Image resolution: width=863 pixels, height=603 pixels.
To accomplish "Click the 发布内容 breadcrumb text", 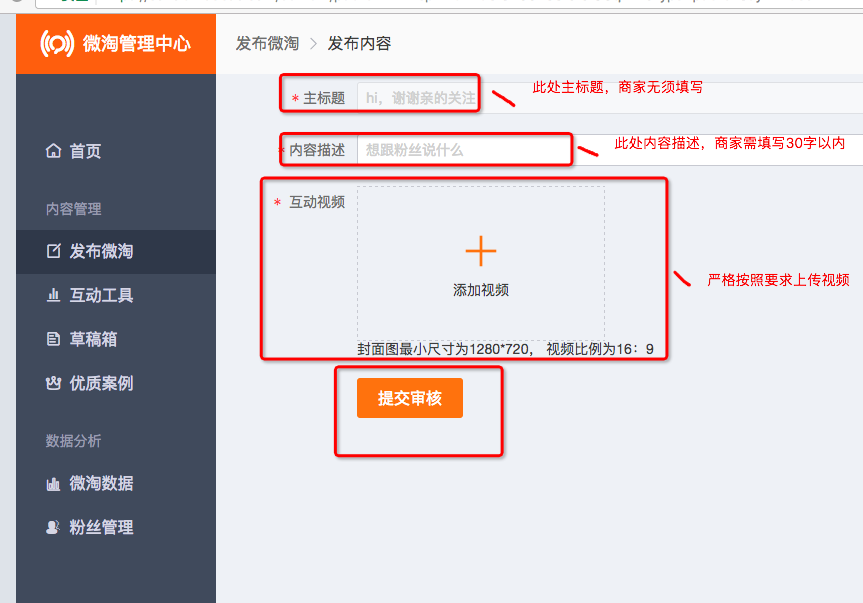I will point(359,43).
